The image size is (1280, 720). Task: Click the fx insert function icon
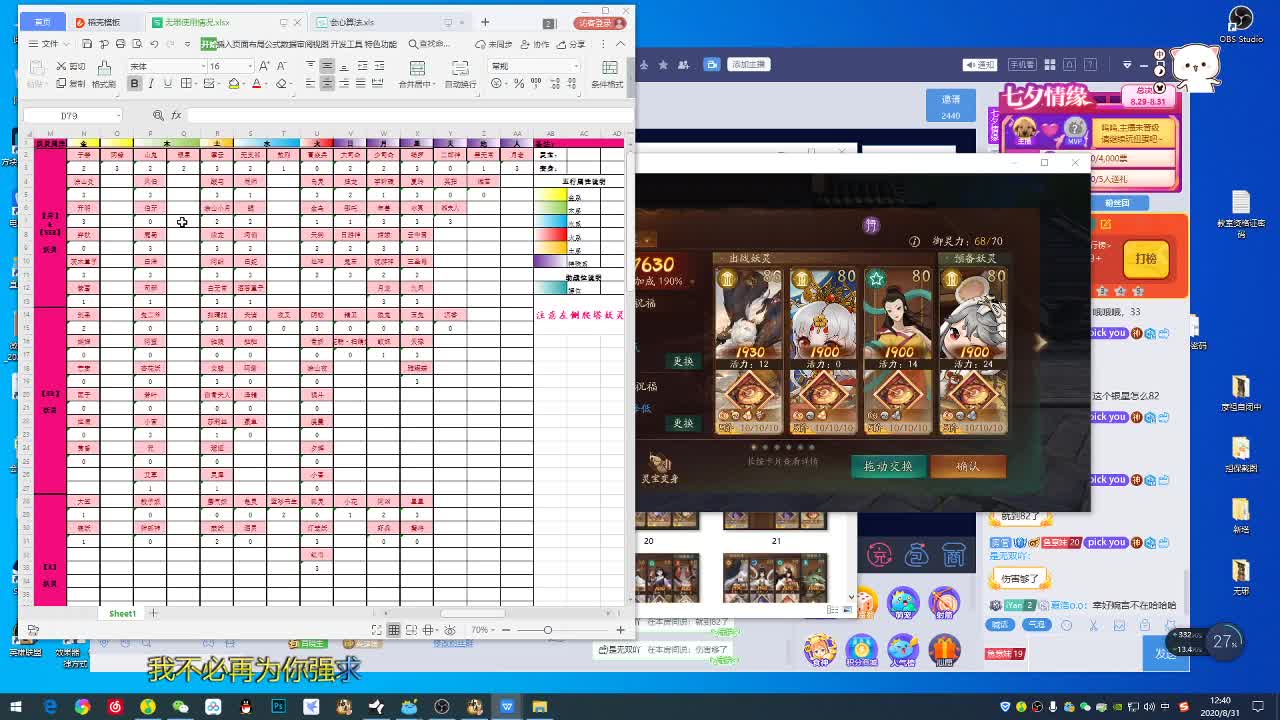pos(176,116)
